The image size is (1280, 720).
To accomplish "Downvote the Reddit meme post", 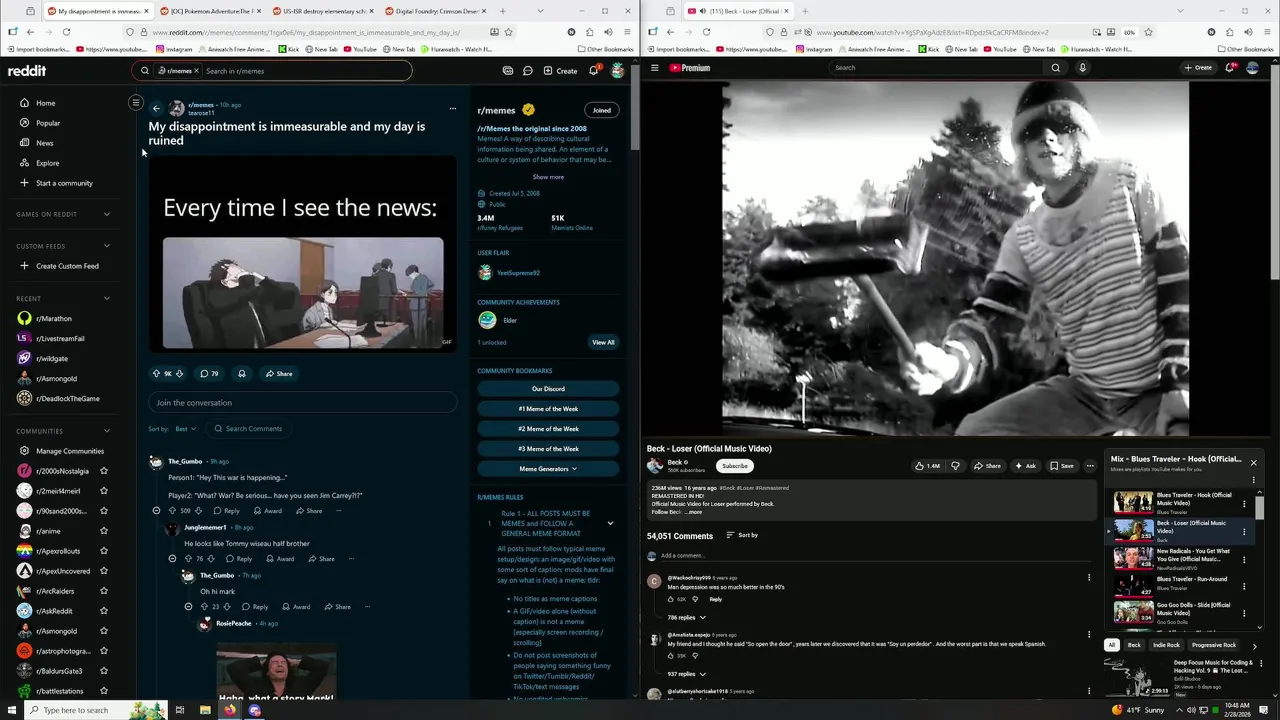I will pos(179,374).
